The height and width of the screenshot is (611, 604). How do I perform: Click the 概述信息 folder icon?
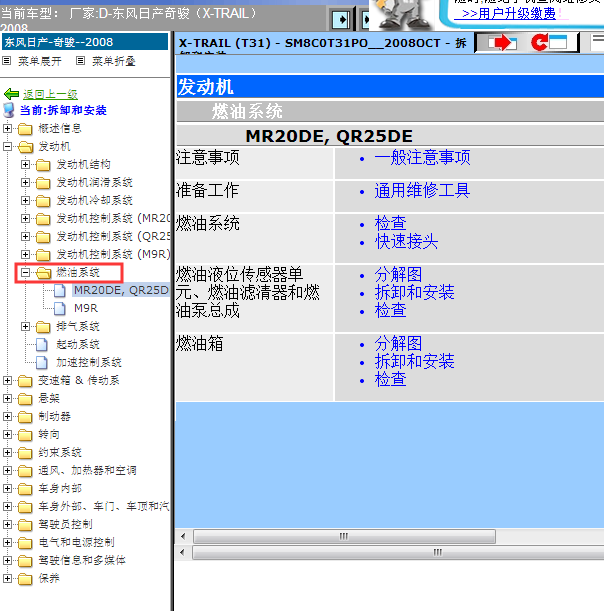click(x=25, y=129)
